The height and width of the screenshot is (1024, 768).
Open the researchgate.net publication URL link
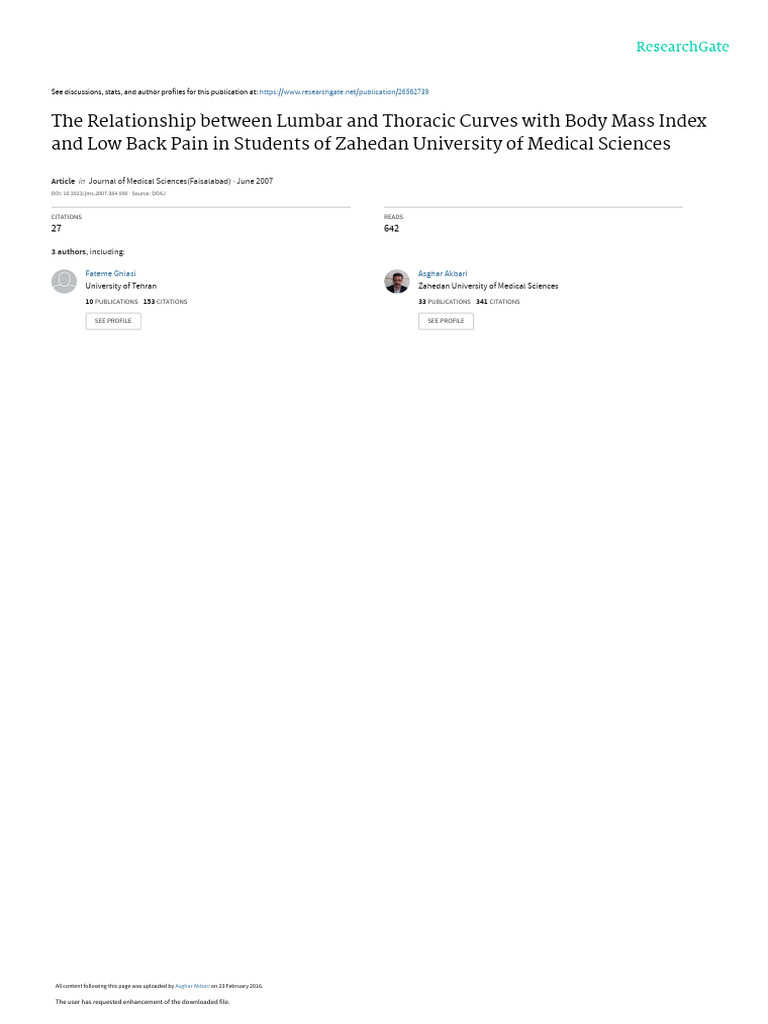pyautogui.click(x=344, y=92)
